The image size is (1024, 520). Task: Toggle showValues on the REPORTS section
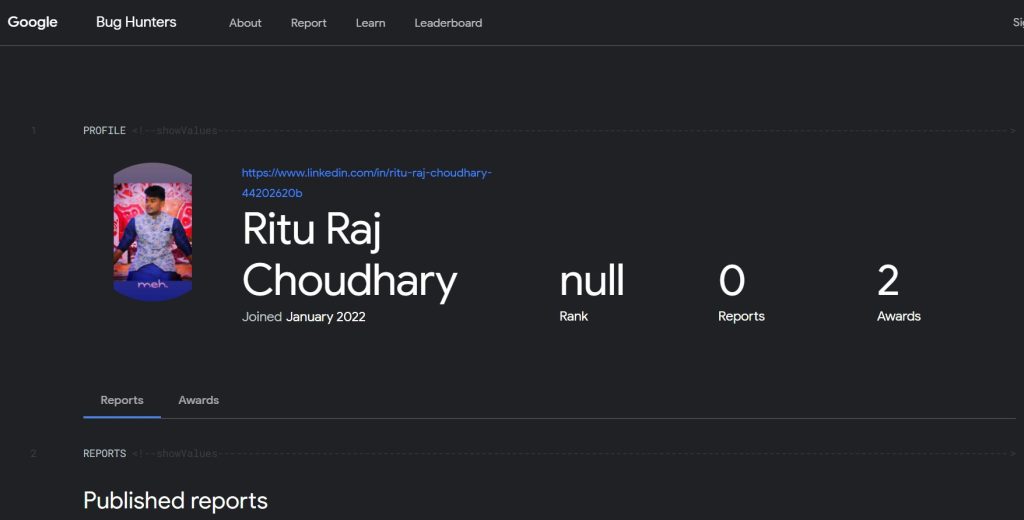(x=187, y=454)
